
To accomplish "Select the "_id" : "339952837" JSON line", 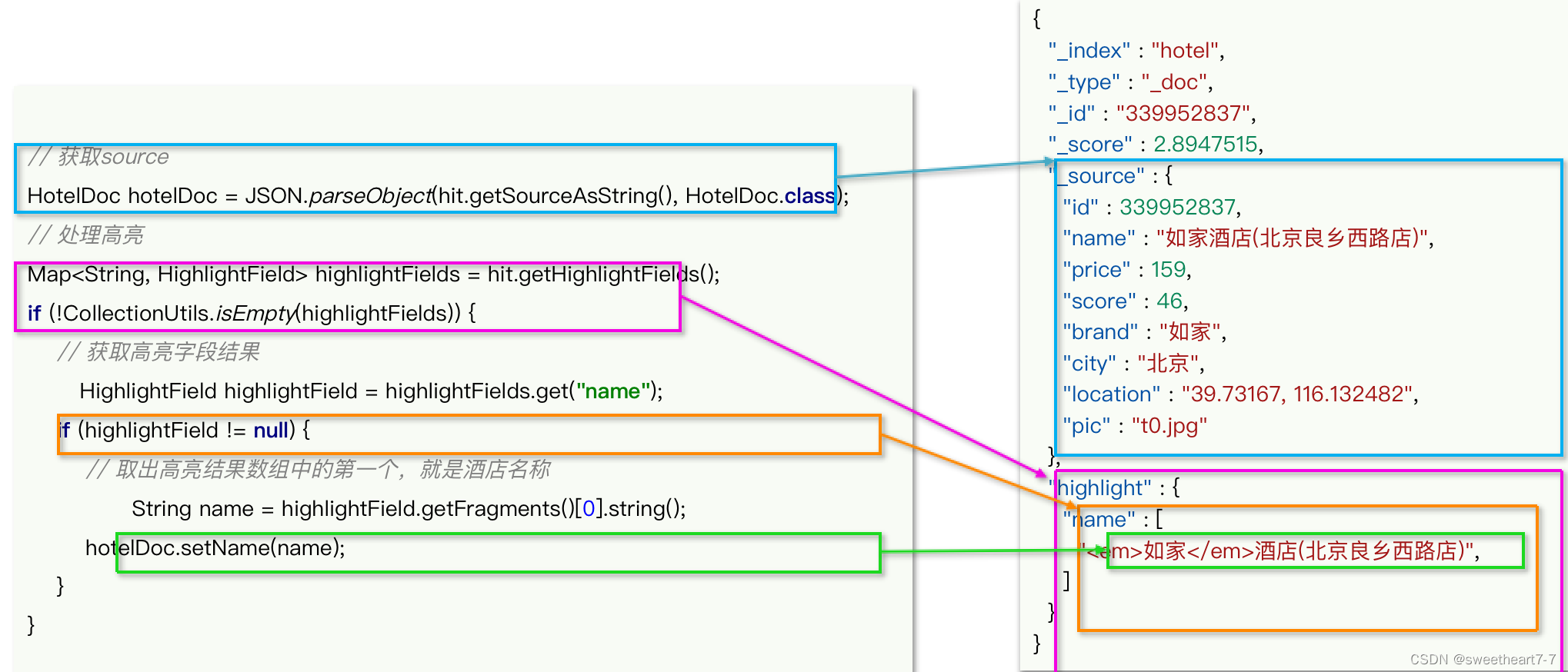I will pyautogui.click(x=1152, y=114).
